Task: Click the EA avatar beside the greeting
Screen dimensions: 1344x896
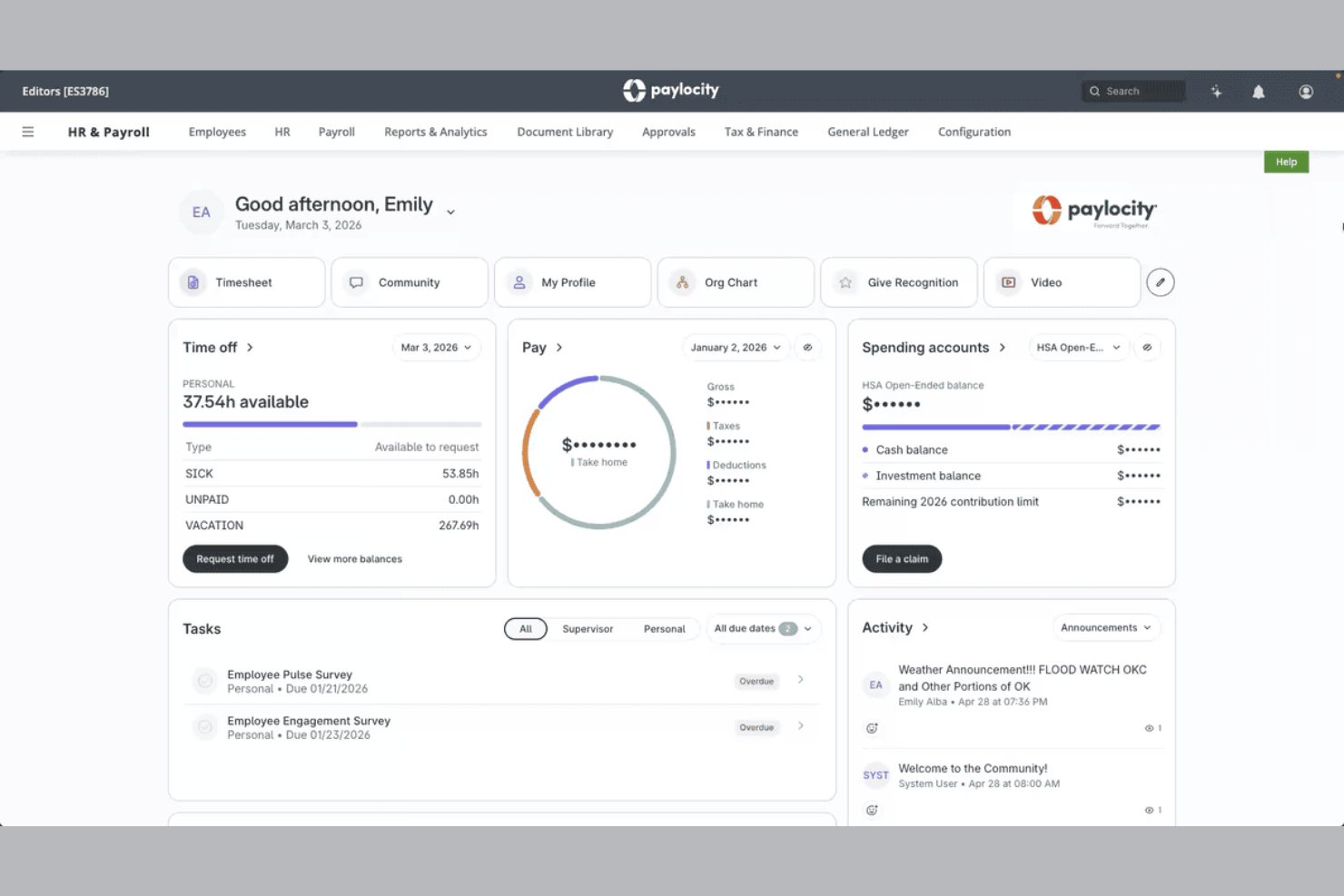Action: 201,212
